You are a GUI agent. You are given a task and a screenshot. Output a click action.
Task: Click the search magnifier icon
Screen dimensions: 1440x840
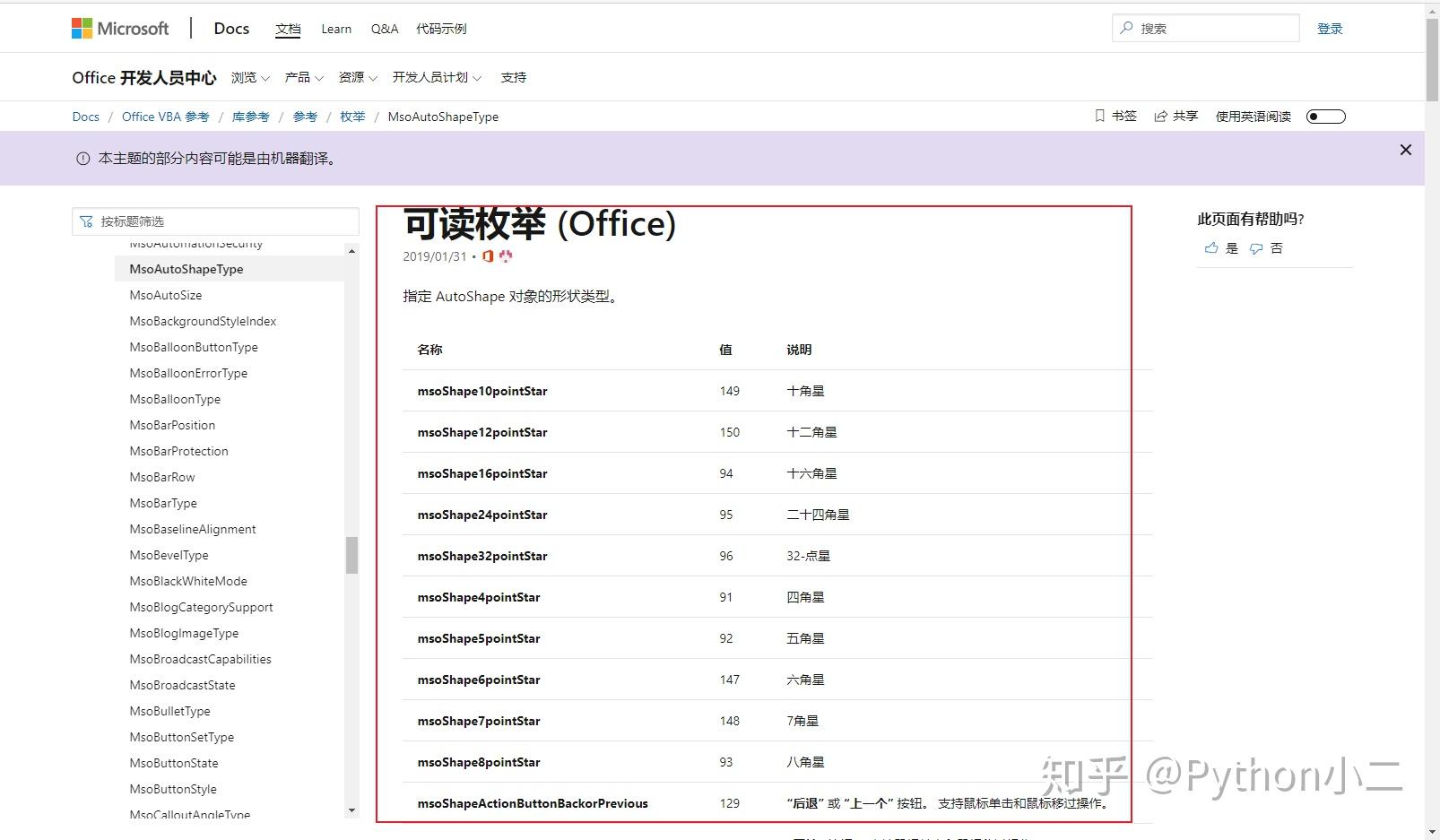click(1126, 28)
